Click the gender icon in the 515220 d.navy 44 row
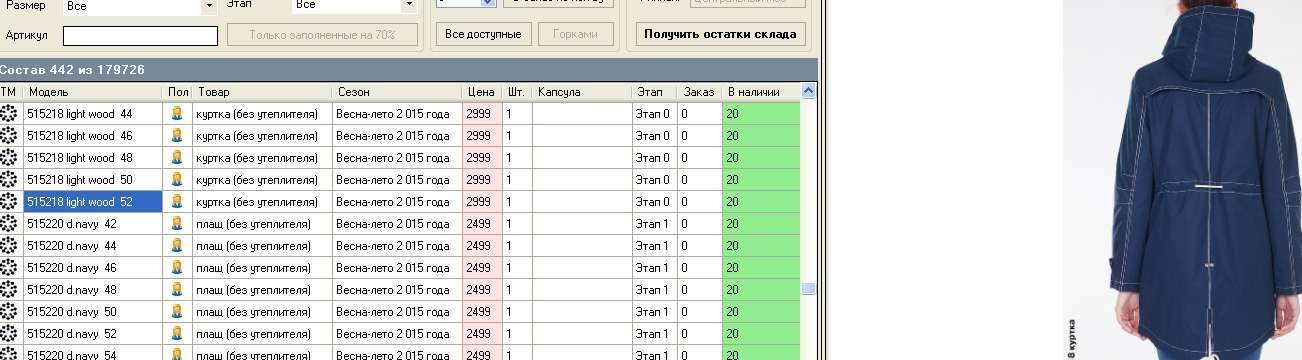This screenshot has height=360, width=1302. [x=177, y=246]
